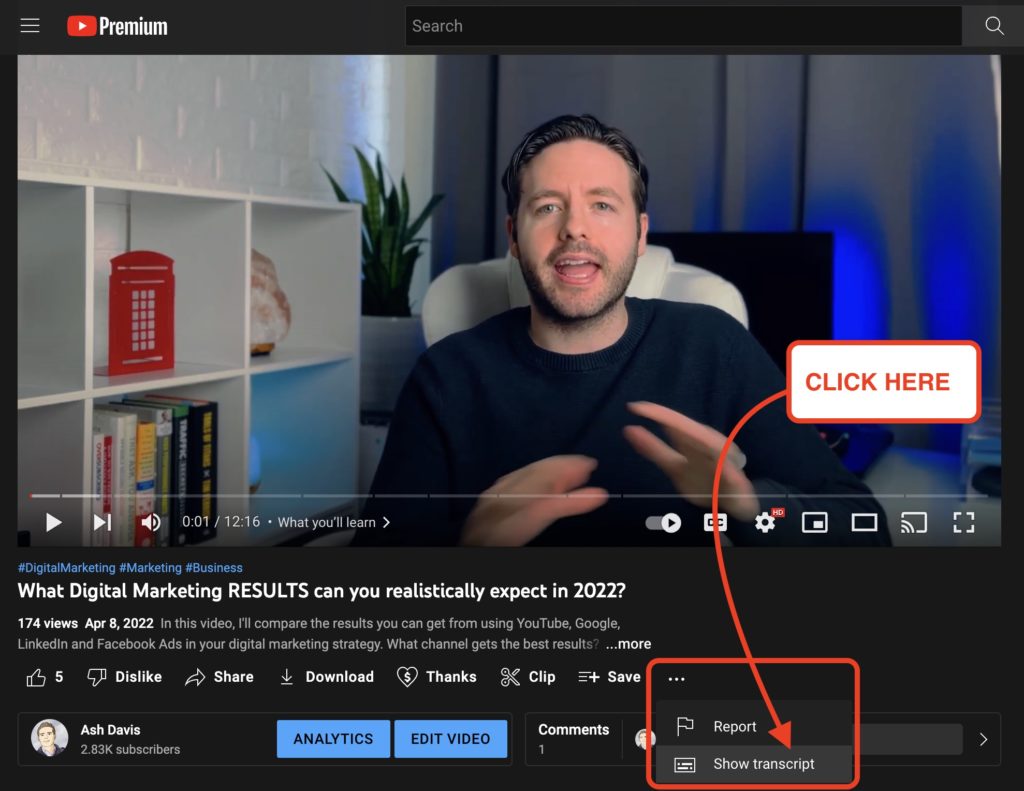Viewport: 1024px width, 791px height.
Task: Switch to miniplayer mode
Action: click(814, 522)
